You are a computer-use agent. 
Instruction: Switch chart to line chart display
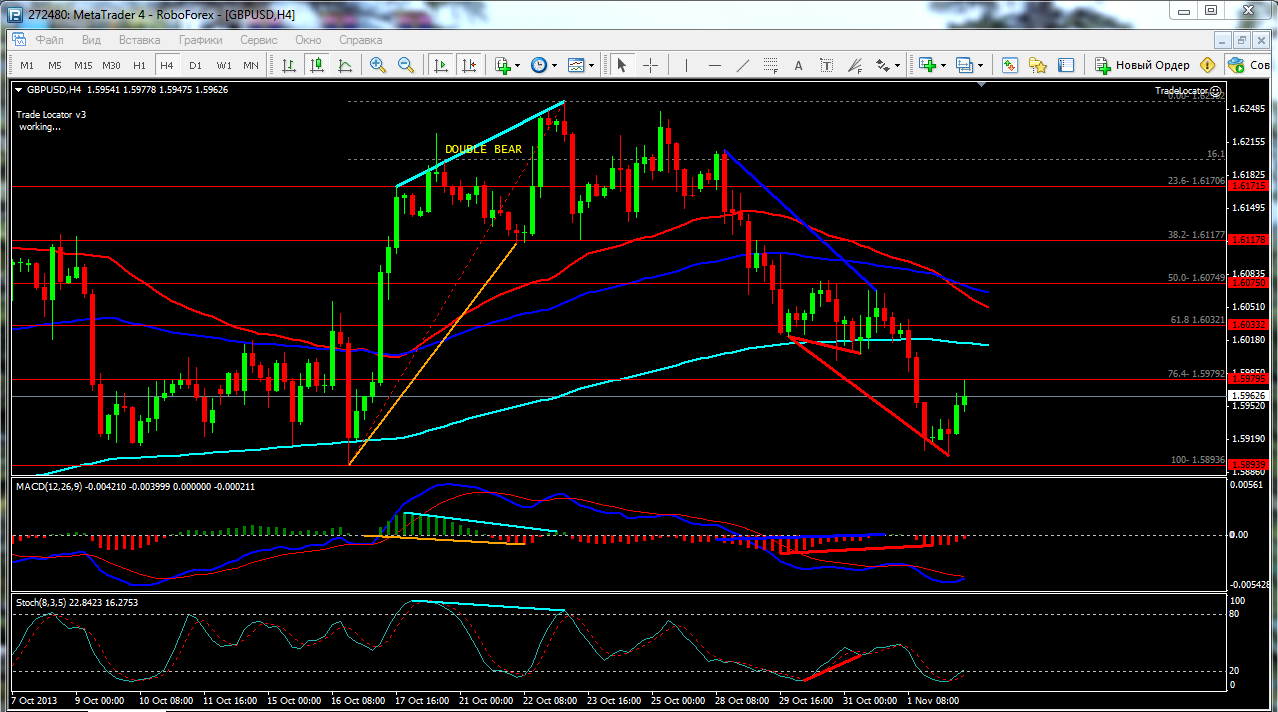(x=345, y=65)
